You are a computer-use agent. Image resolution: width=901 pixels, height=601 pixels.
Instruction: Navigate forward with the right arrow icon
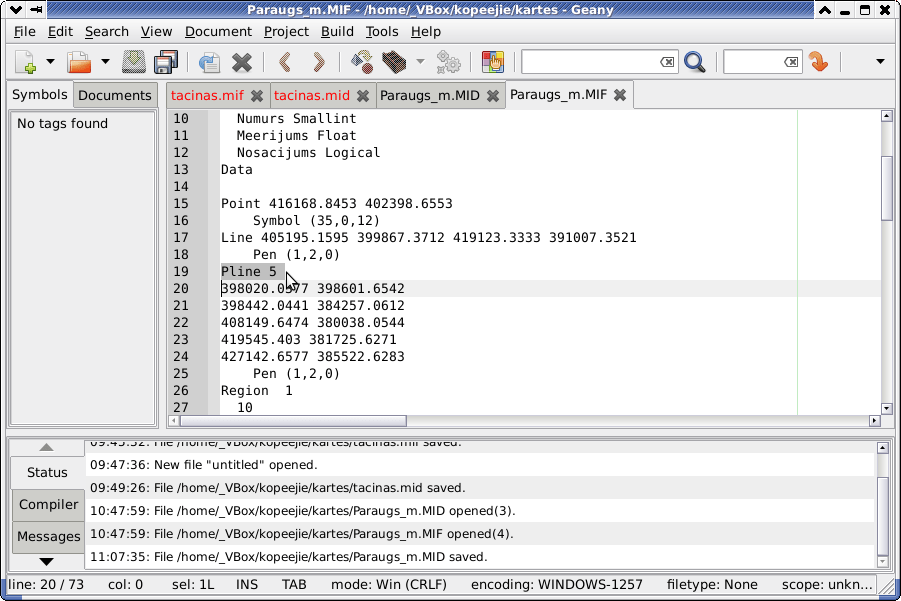tap(318, 61)
